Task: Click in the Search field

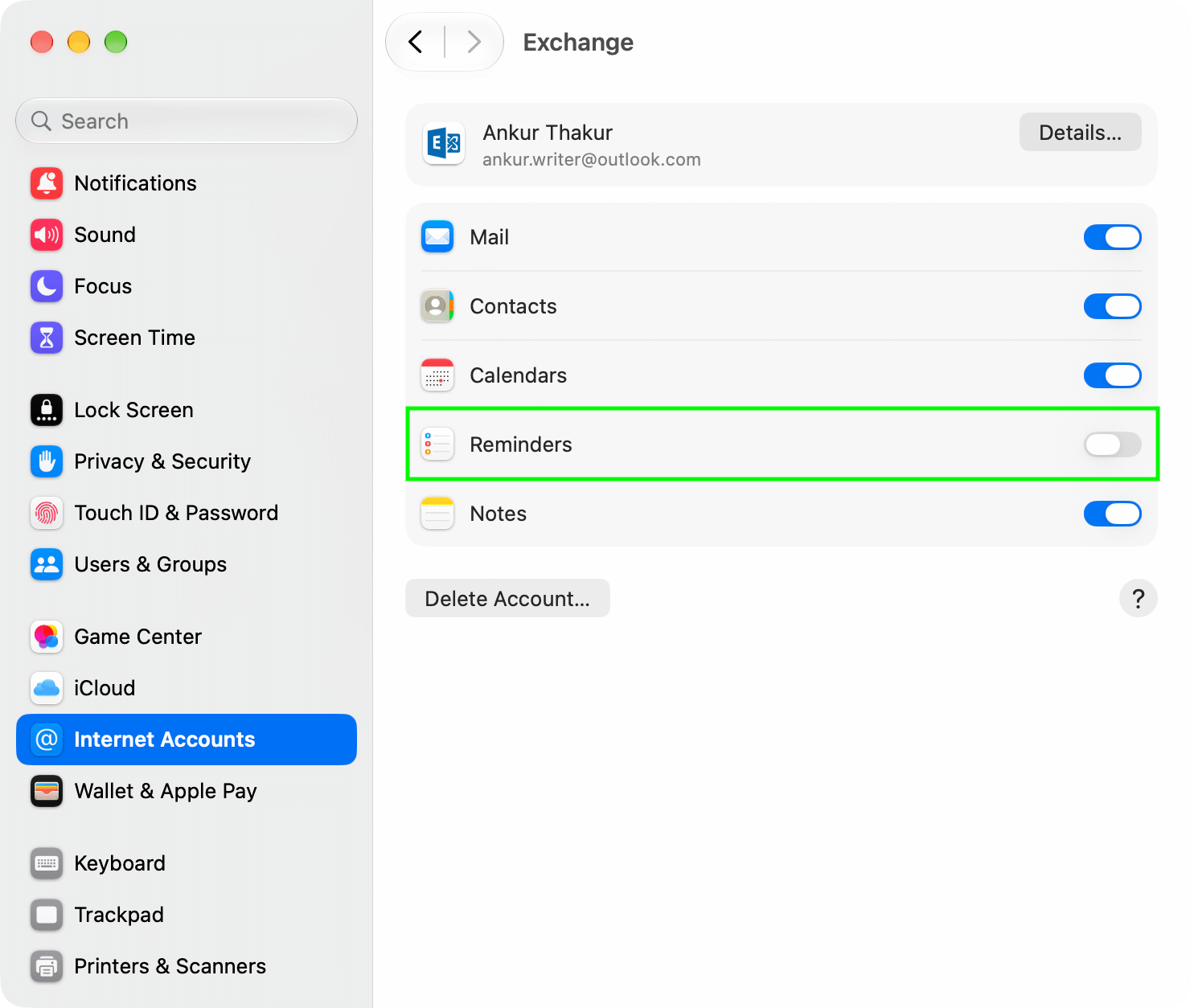Action: coord(187,121)
